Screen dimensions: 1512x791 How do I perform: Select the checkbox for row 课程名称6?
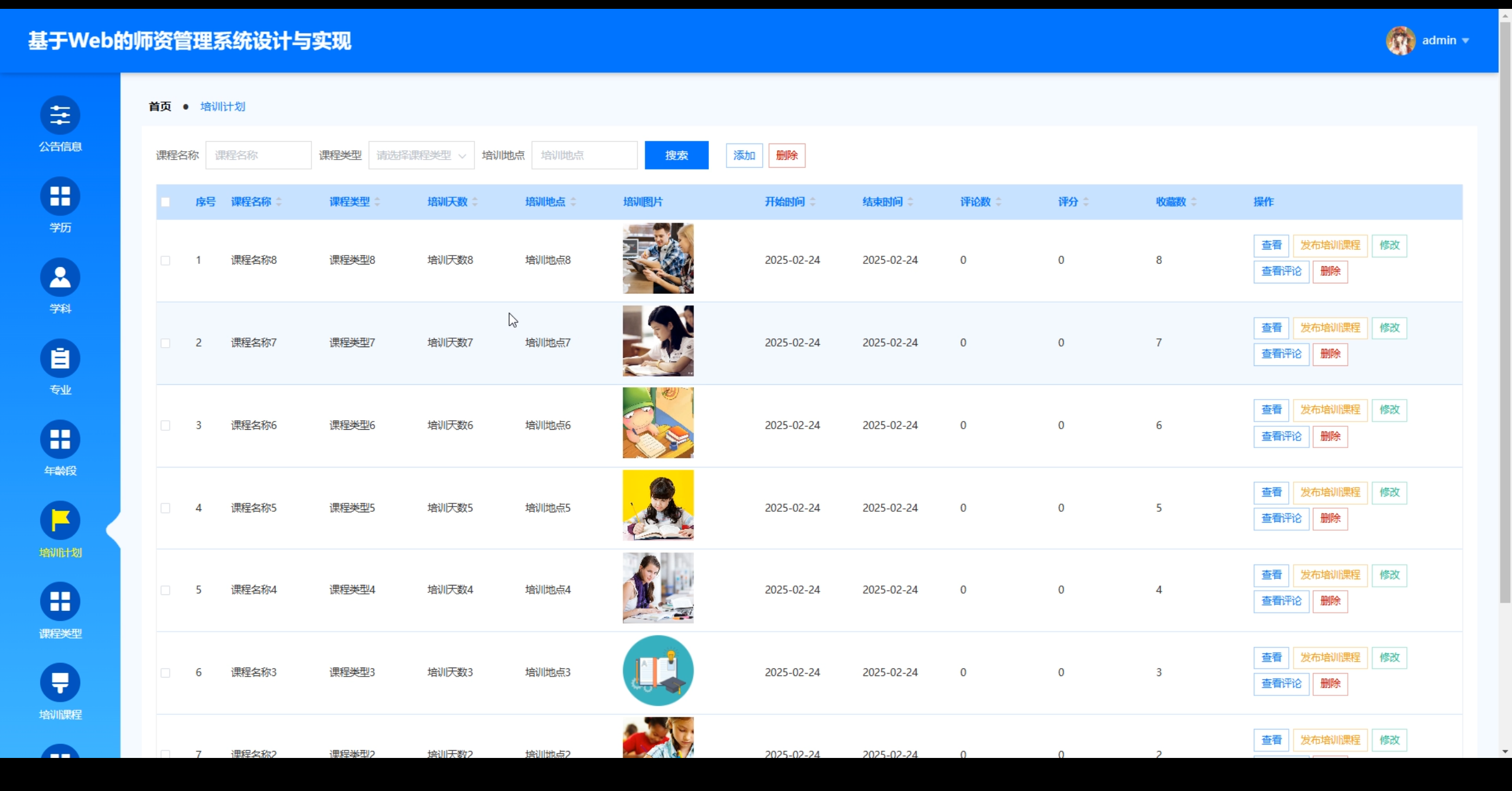pyautogui.click(x=165, y=426)
